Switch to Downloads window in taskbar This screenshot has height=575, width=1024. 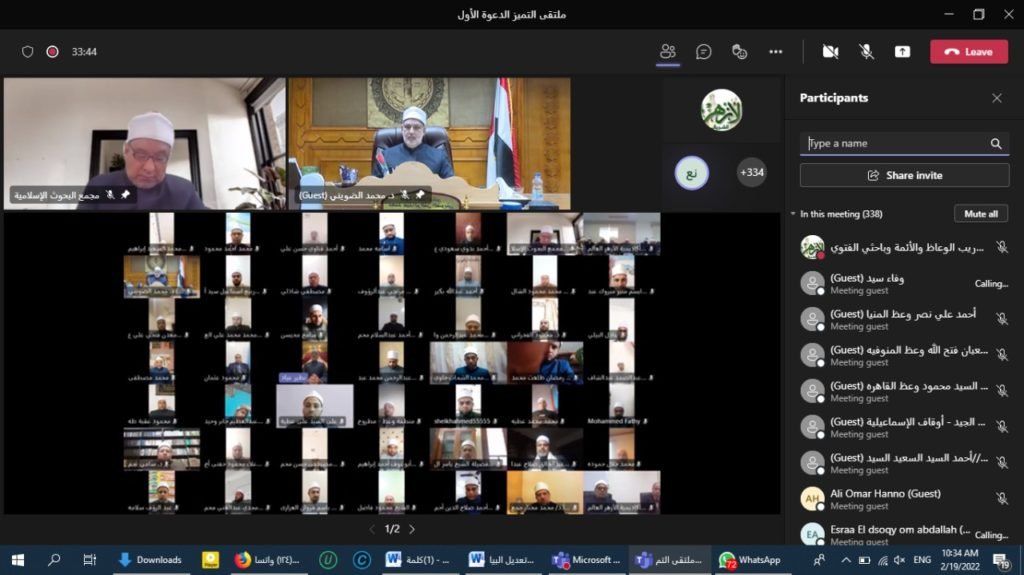[x=150, y=560]
